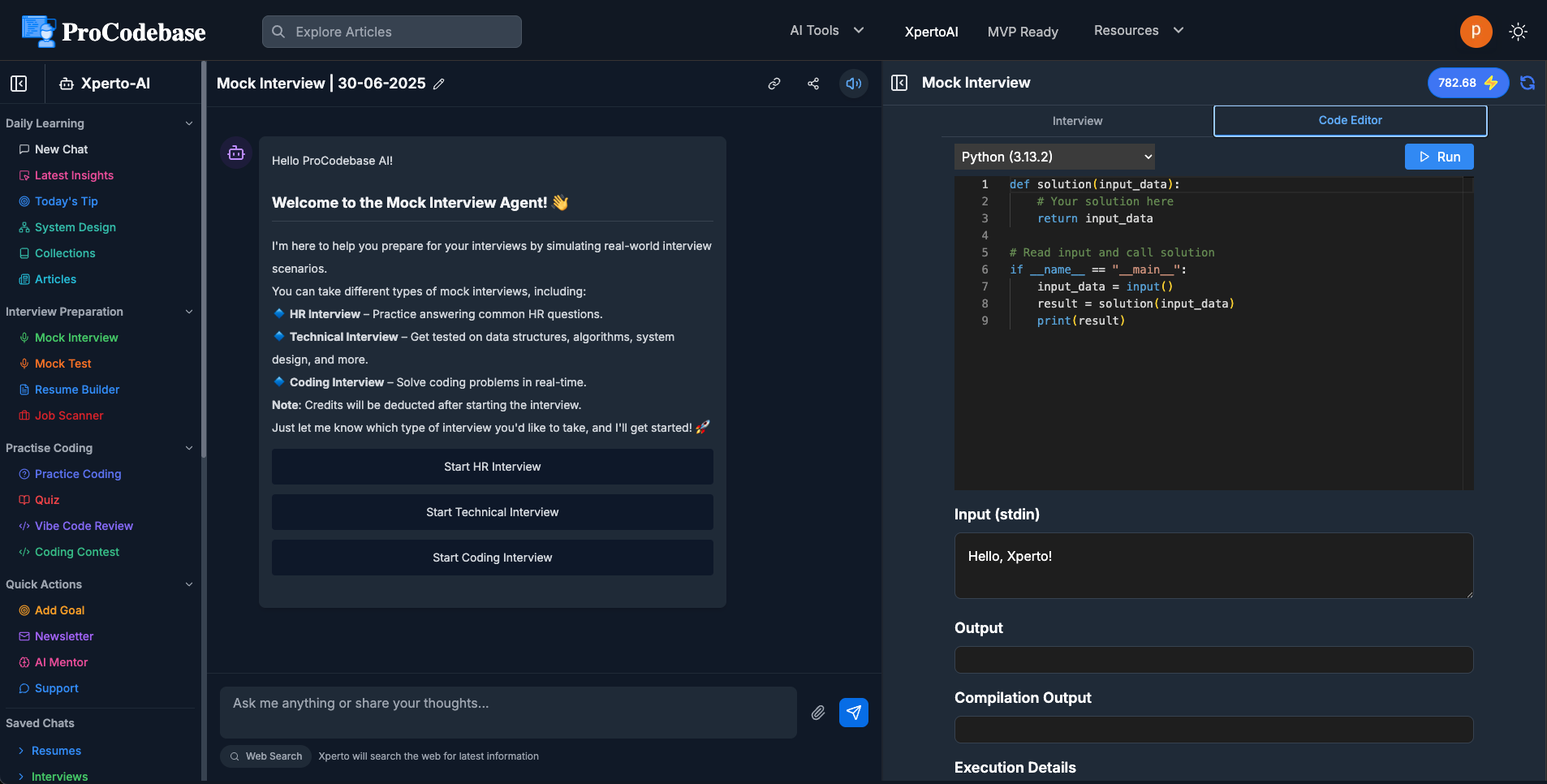Open the 782.68 credits badge
The height and width of the screenshot is (784, 1547).
point(1467,83)
